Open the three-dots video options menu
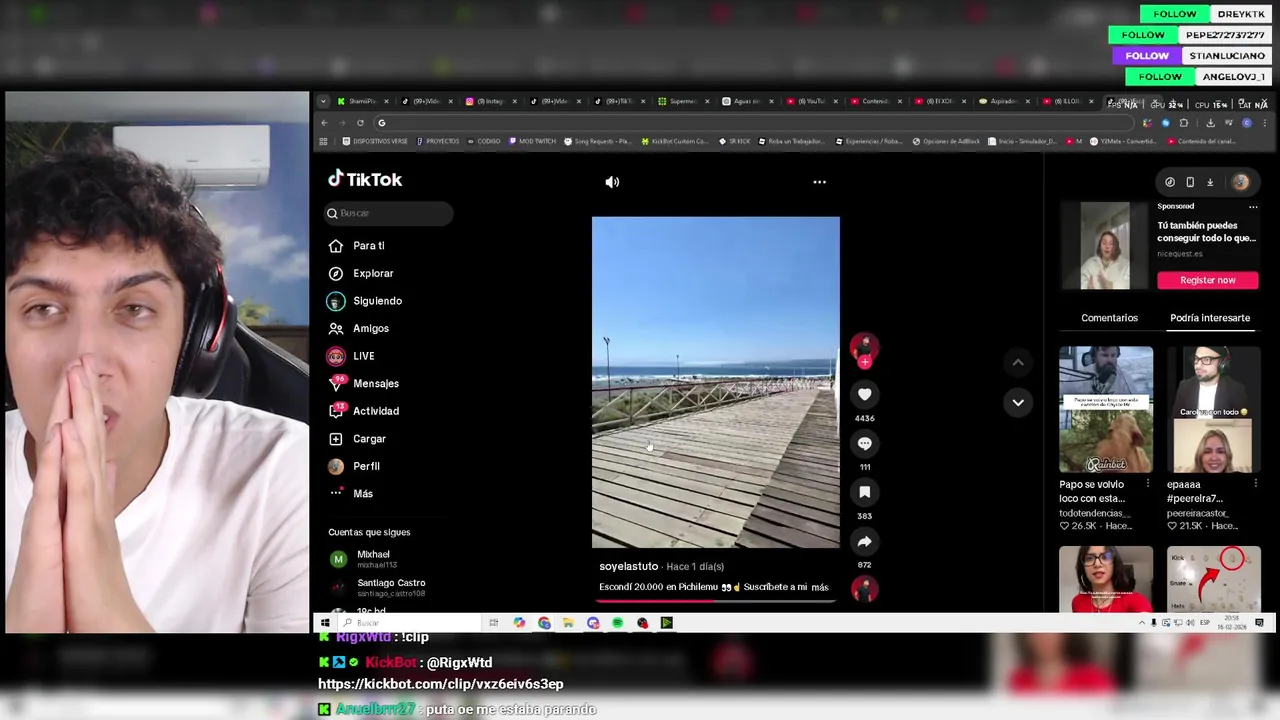This screenshot has height=720, width=1280. tap(819, 182)
